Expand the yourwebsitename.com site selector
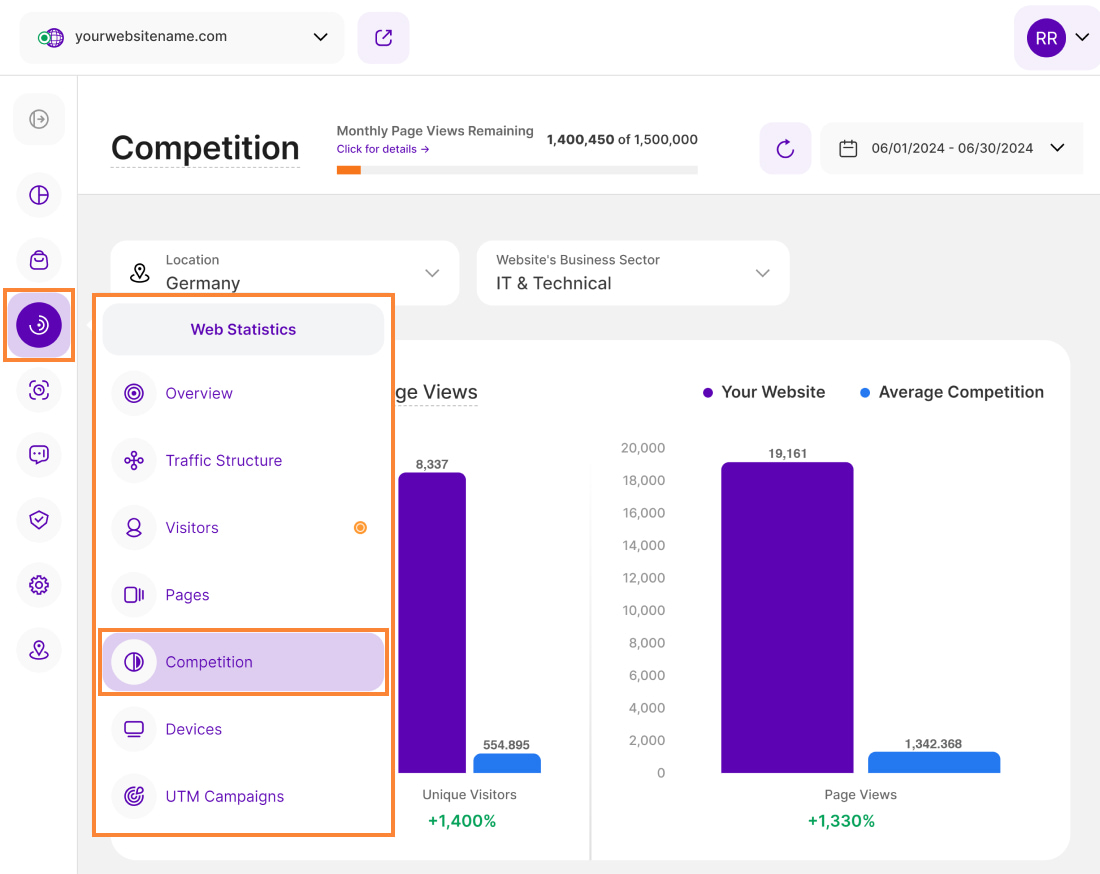1100x874 pixels. tap(182, 38)
